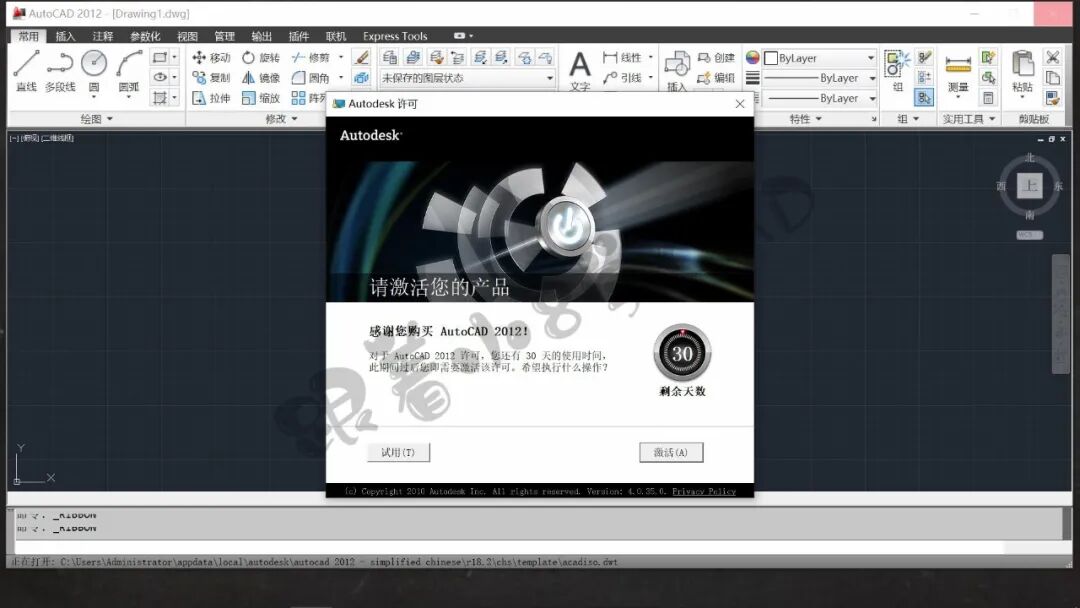Click the erase icon in 修改 panel
1080x608 pixels.
pyautogui.click(x=361, y=57)
